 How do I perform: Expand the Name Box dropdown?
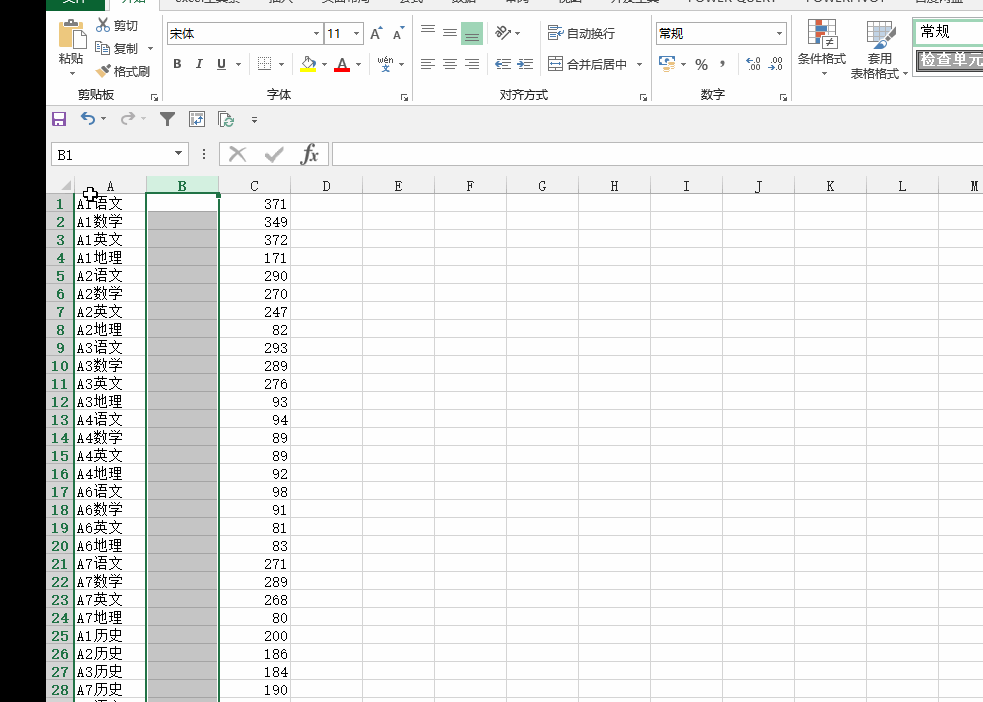pos(179,154)
